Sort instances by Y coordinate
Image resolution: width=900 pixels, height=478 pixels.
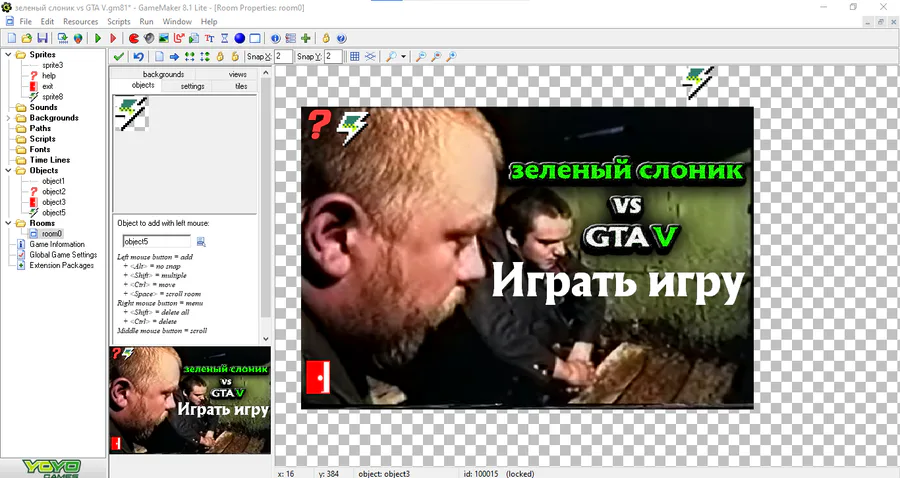pyautogui.click(x=204, y=56)
